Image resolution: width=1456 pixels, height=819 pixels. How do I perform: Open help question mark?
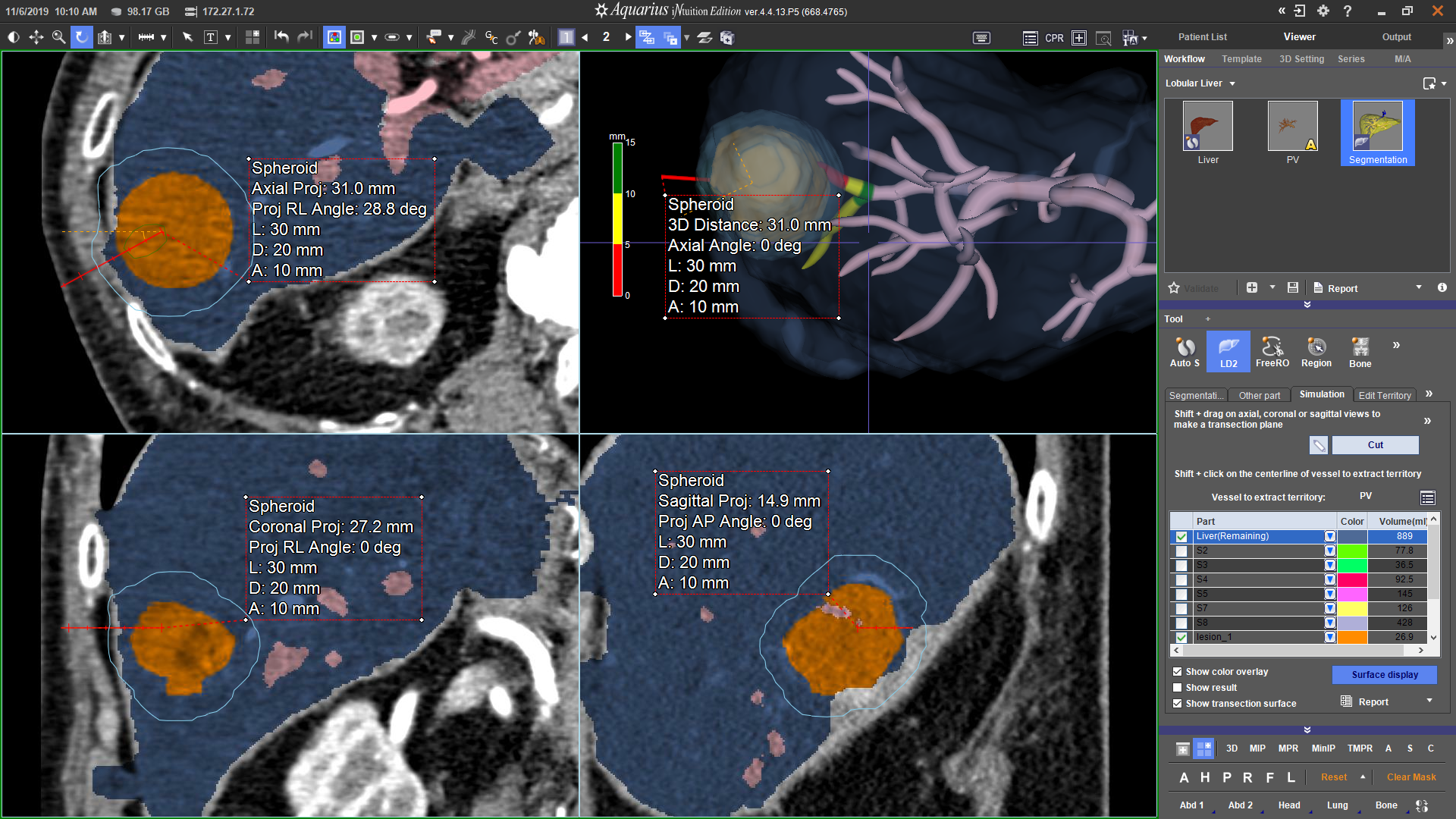(x=1347, y=11)
